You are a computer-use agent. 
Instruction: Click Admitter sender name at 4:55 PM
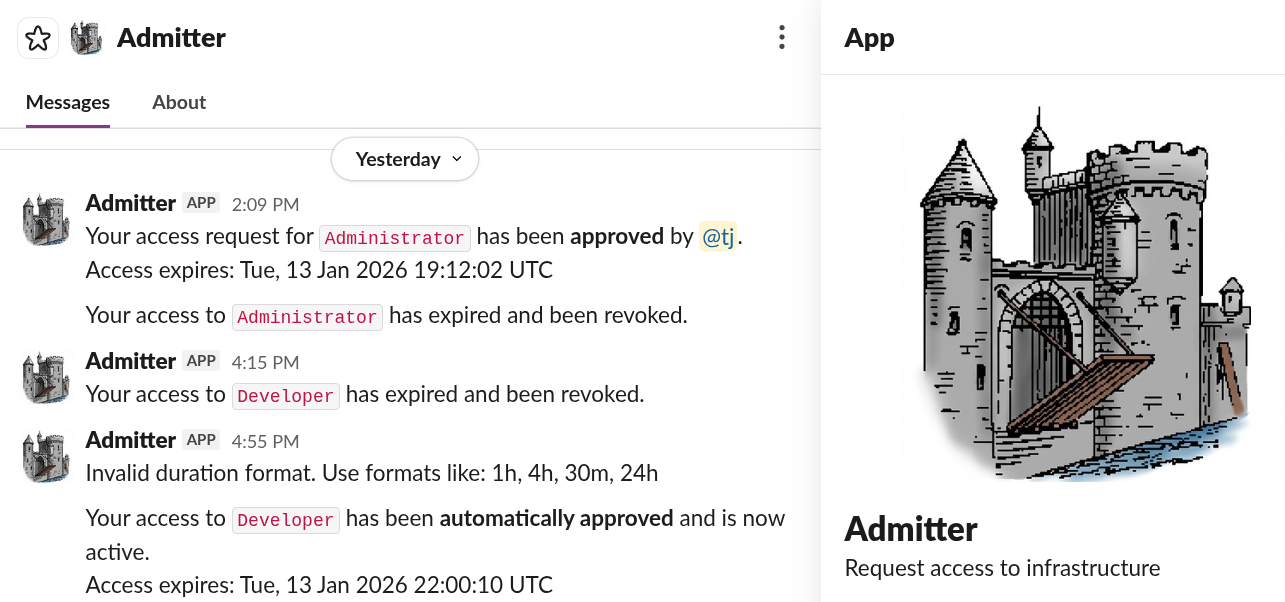pyautogui.click(x=131, y=440)
